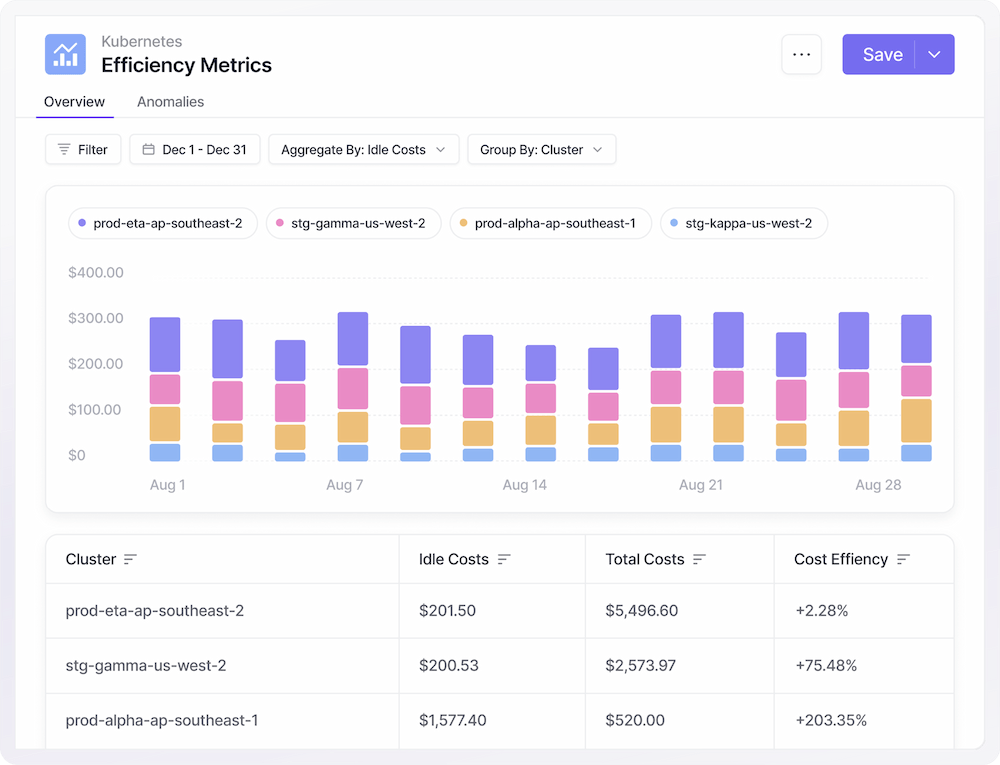Screen dimensions: 1000x765
Task: Toggle stg-kappa-us-west-2 legend series
Action: tap(743, 224)
